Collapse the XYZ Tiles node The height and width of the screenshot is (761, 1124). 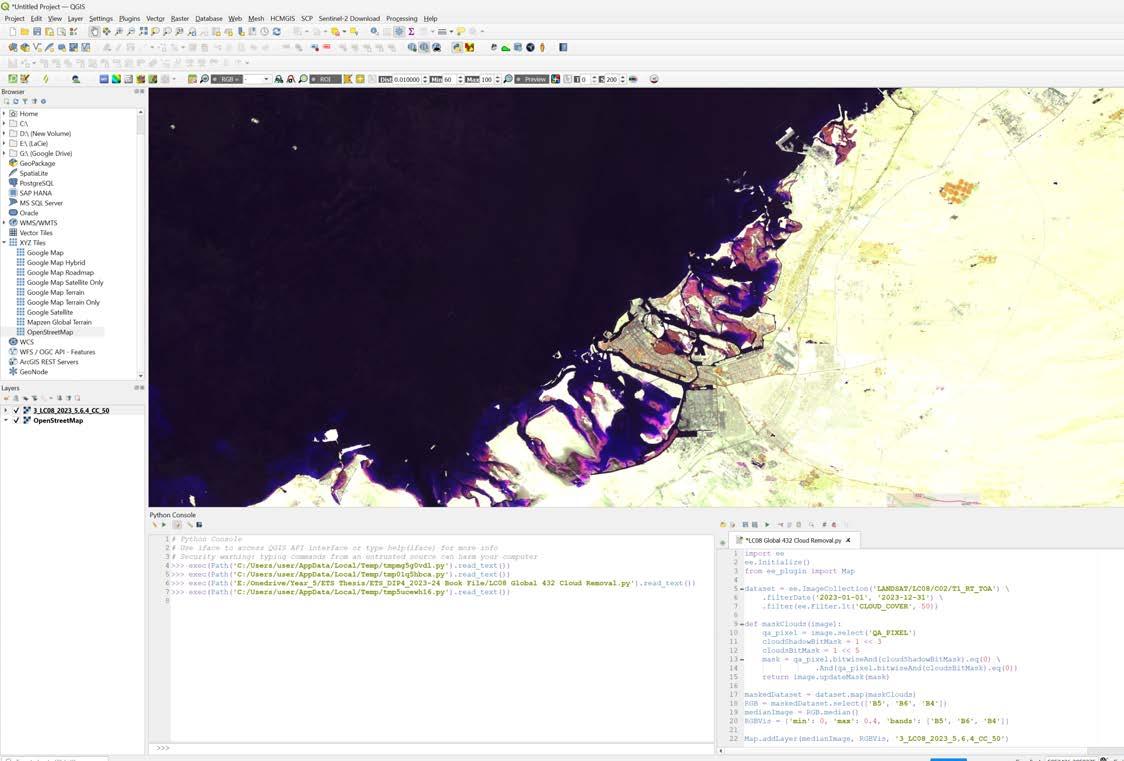point(4,243)
